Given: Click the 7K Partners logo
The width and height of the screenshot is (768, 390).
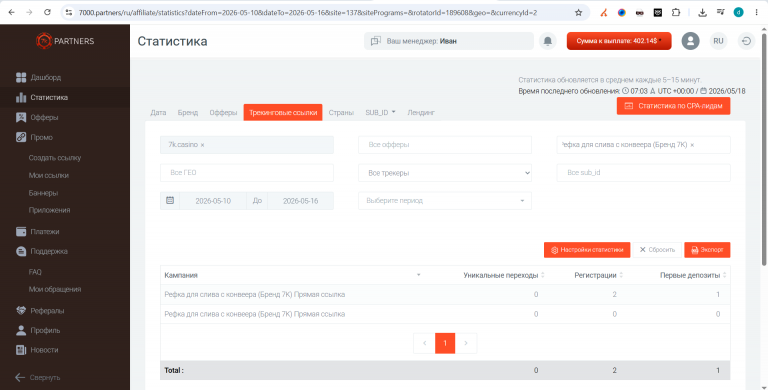Looking at the screenshot, I should click(65, 41).
